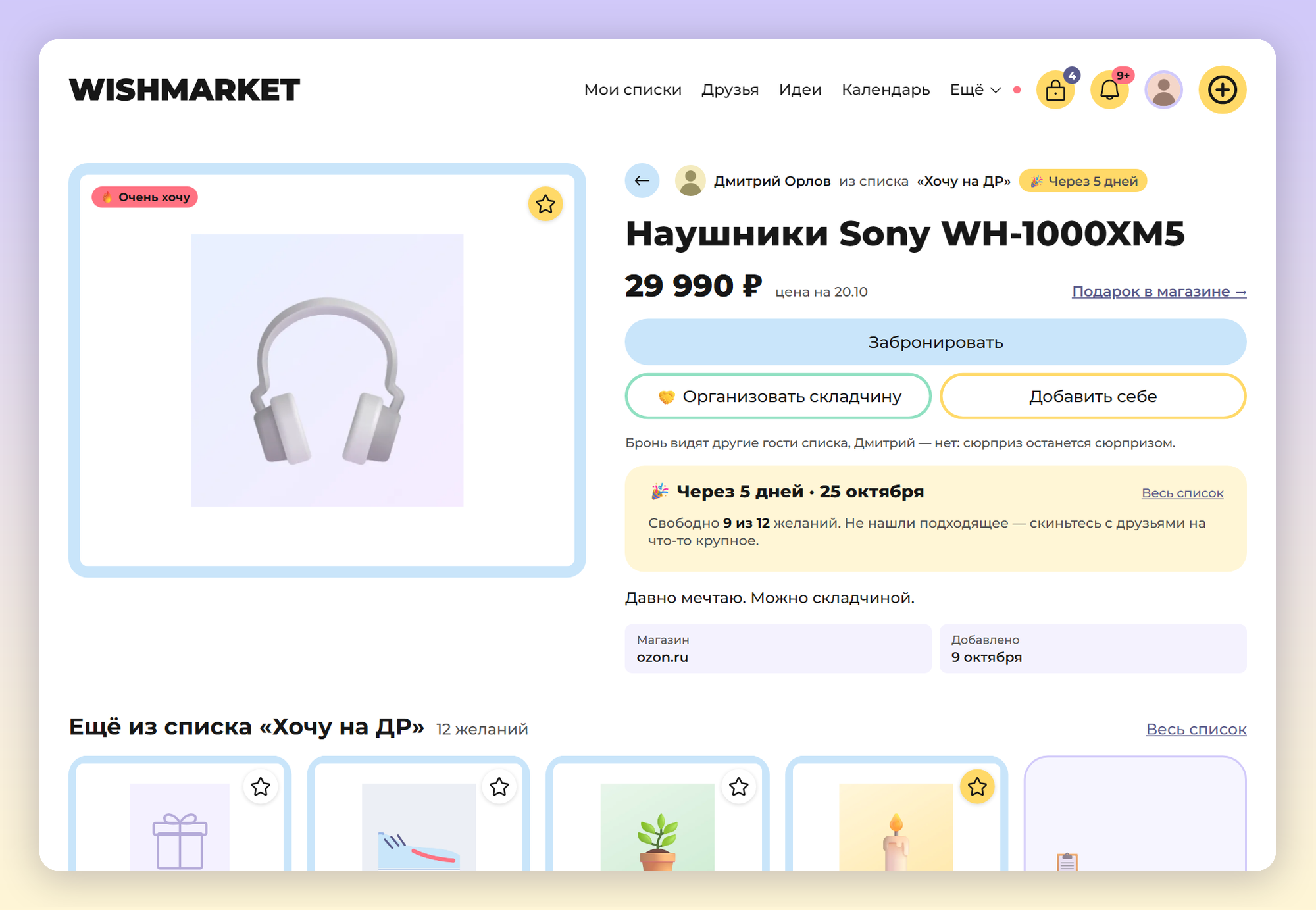Toggle the star on the plant card
Viewport: 1316px width, 910px height.
click(739, 786)
